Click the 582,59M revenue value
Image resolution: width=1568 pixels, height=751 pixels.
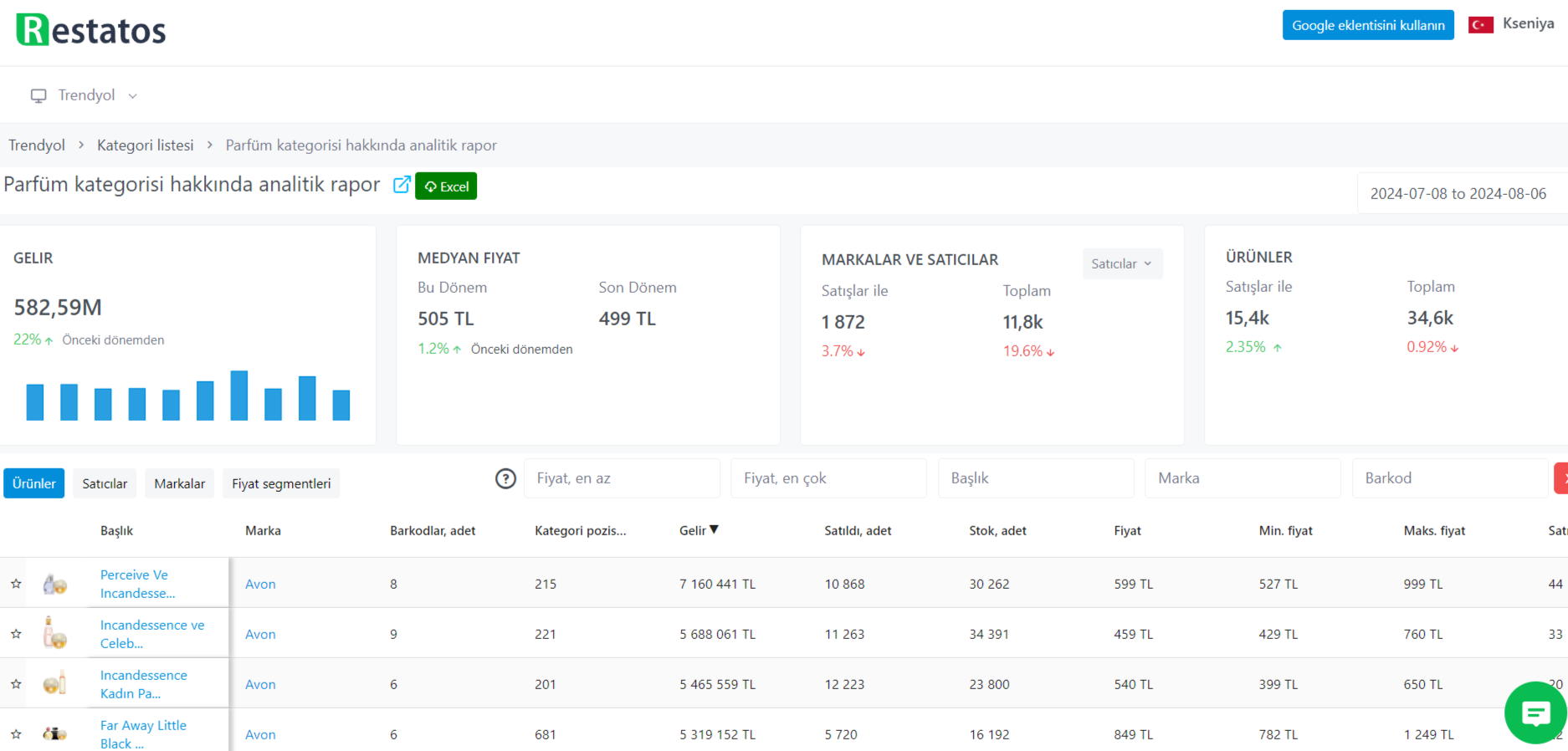coord(58,308)
